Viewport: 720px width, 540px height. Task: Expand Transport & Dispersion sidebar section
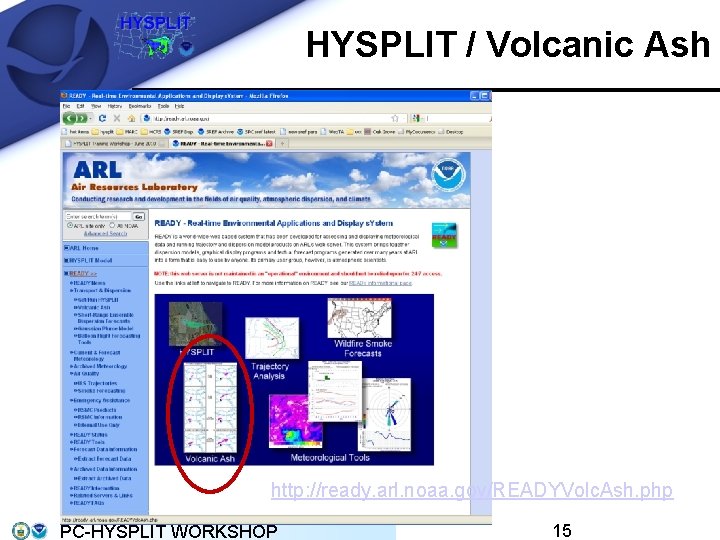[x=102, y=291]
